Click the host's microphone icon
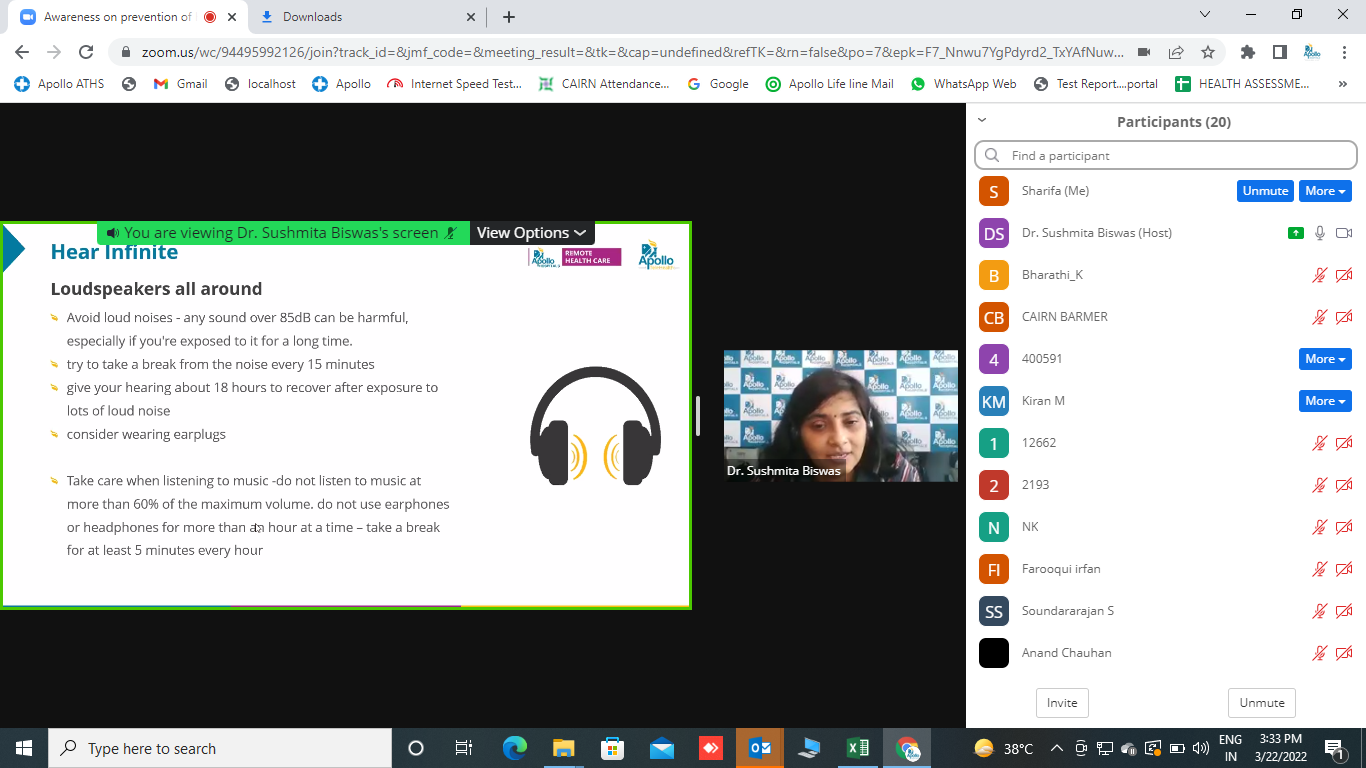 [1320, 233]
